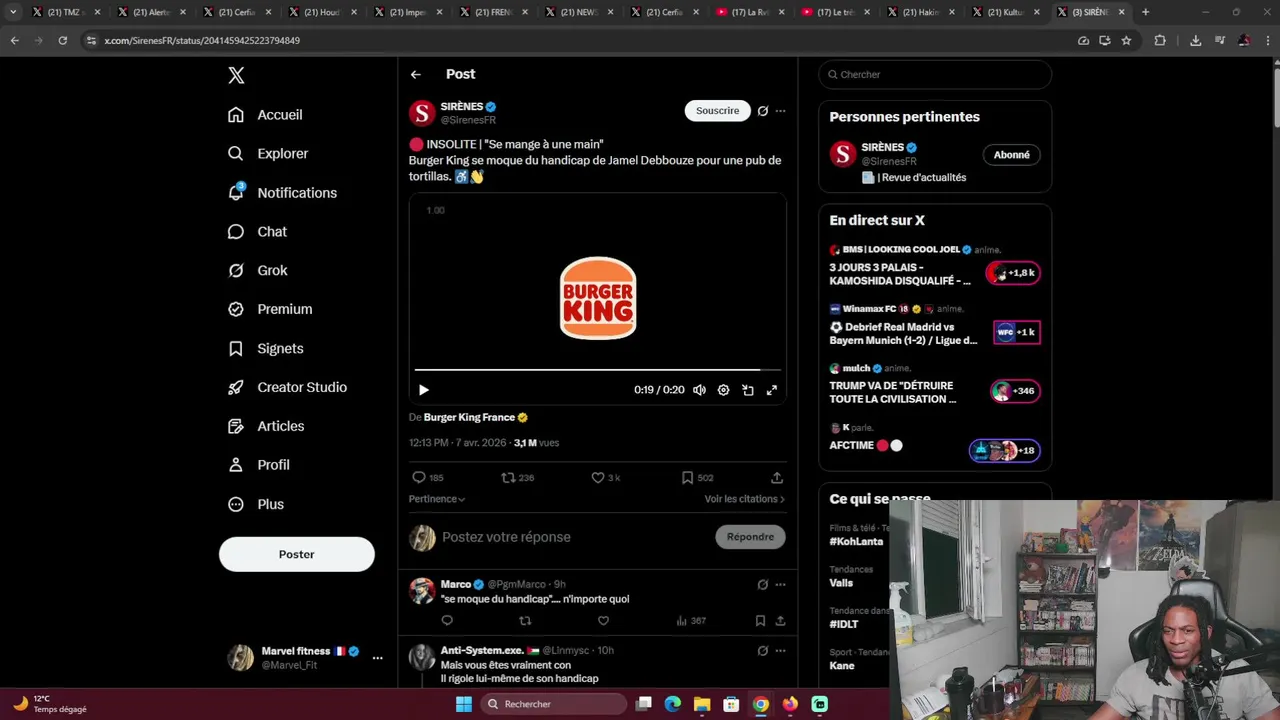Click the #IDLT trend
1280x720 pixels.
click(x=844, y=624)
